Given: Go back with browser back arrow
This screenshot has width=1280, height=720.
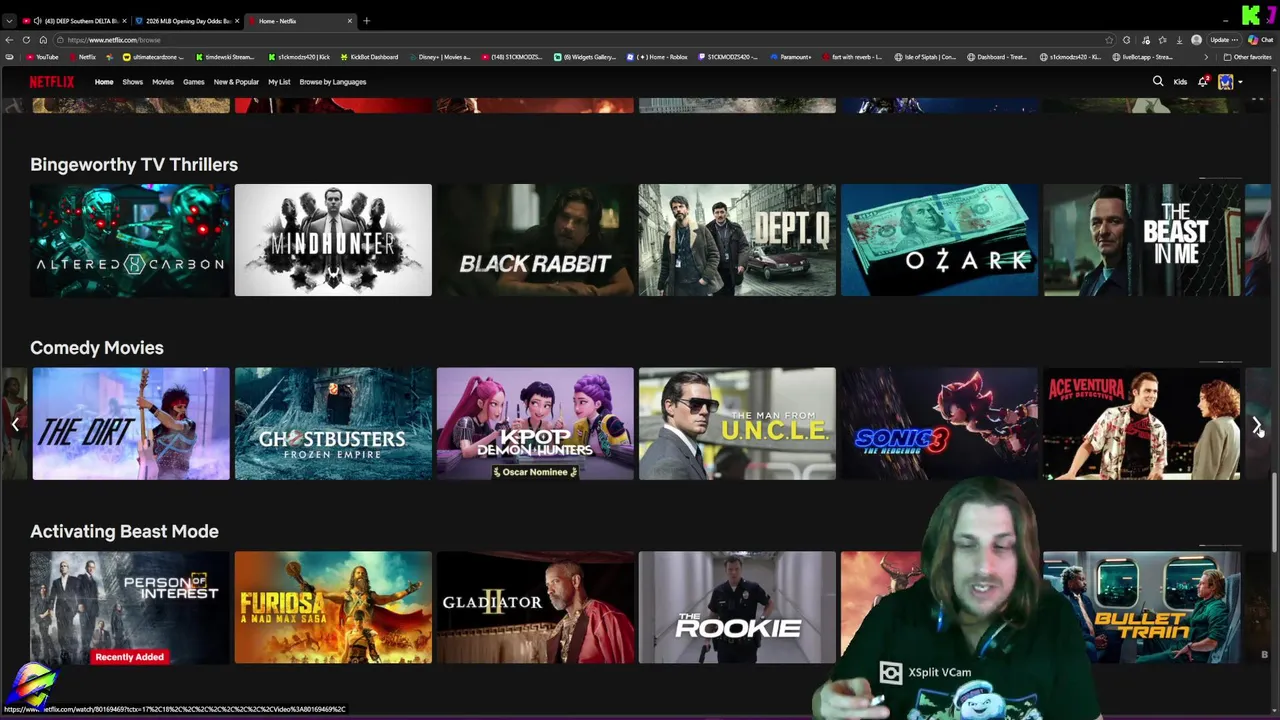Looking at the screenshot, I should 9,40.
